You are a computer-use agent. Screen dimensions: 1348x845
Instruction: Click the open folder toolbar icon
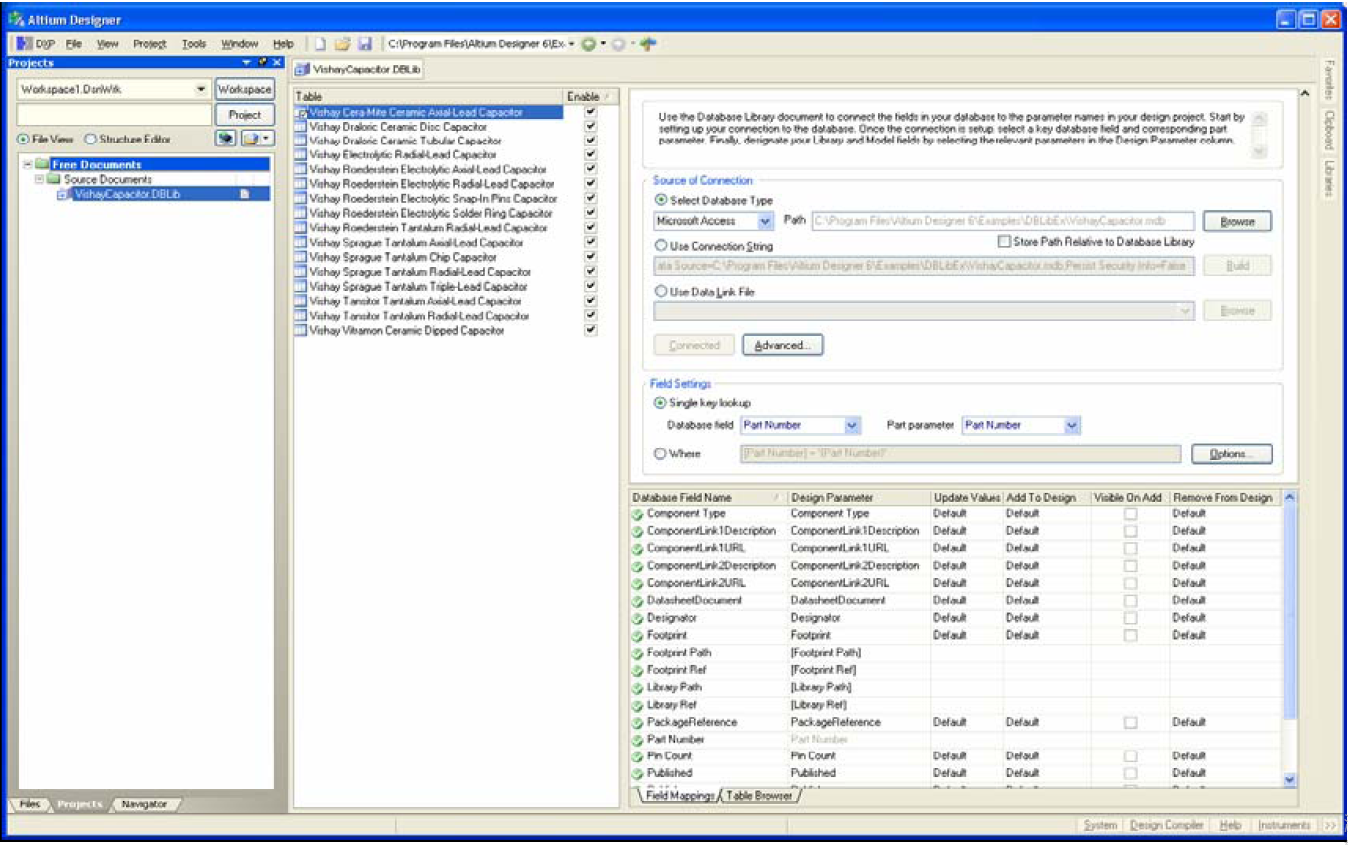[x=342, y=44]
